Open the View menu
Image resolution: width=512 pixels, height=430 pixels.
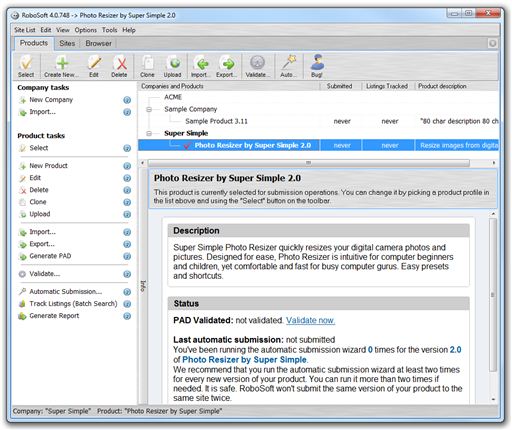[63, 30]
